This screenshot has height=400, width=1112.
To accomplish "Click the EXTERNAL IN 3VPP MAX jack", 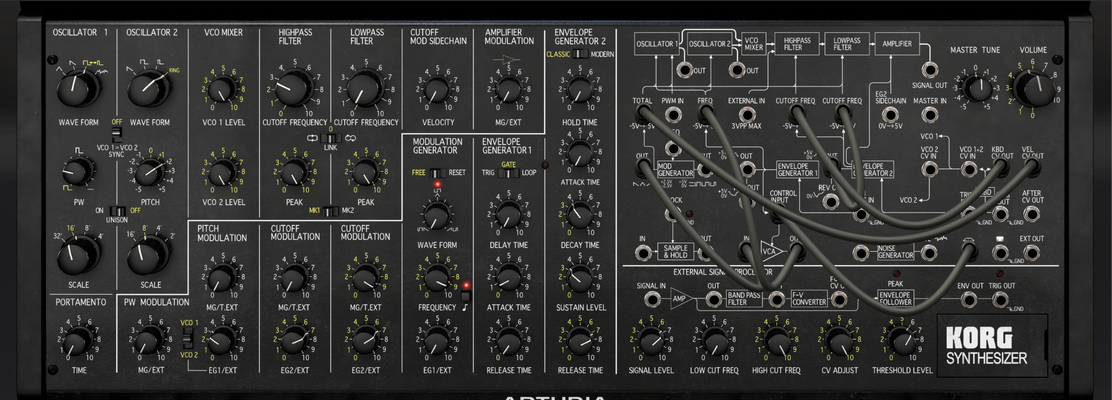I will [x=746, y=114].
